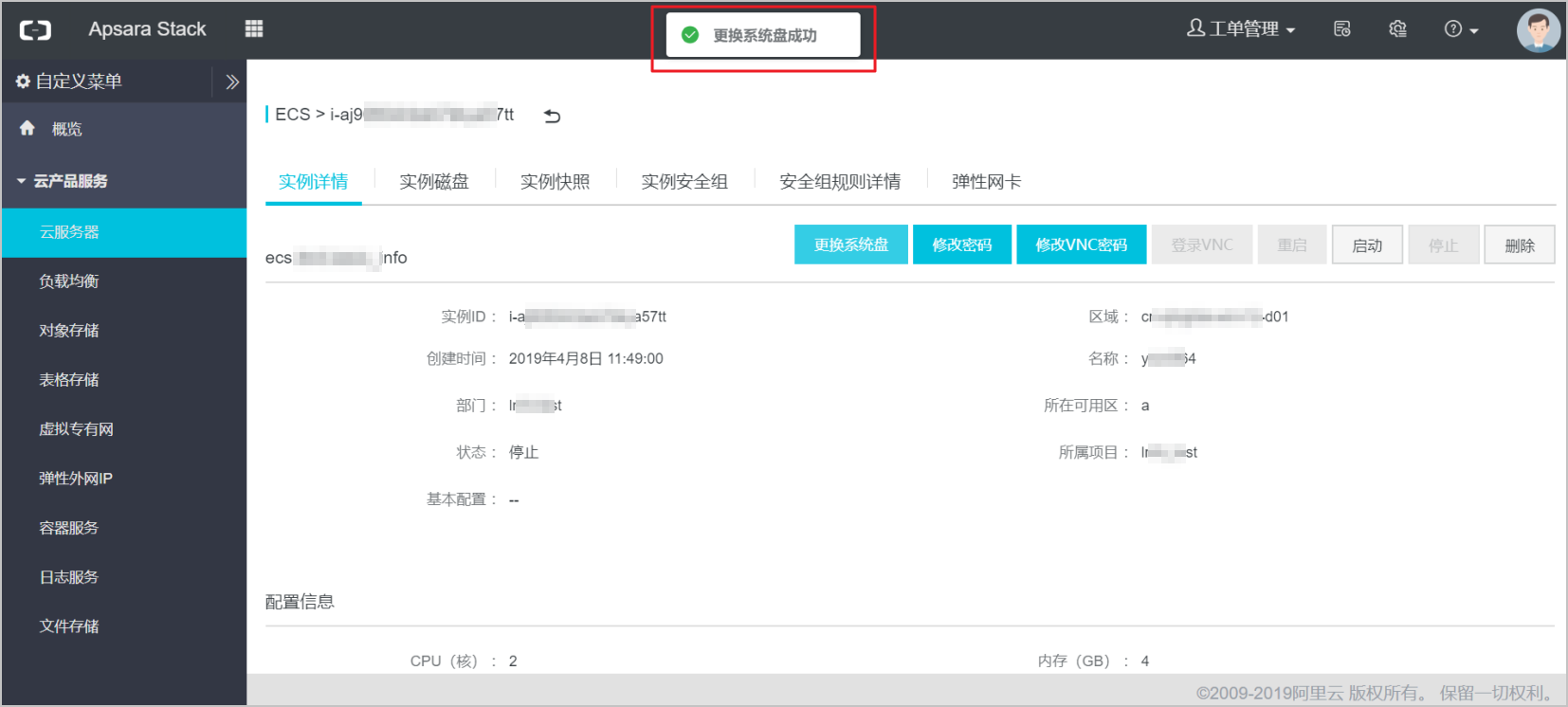
Task: Click the 自定义菜单 gear icon
Action: click(23, 82)
